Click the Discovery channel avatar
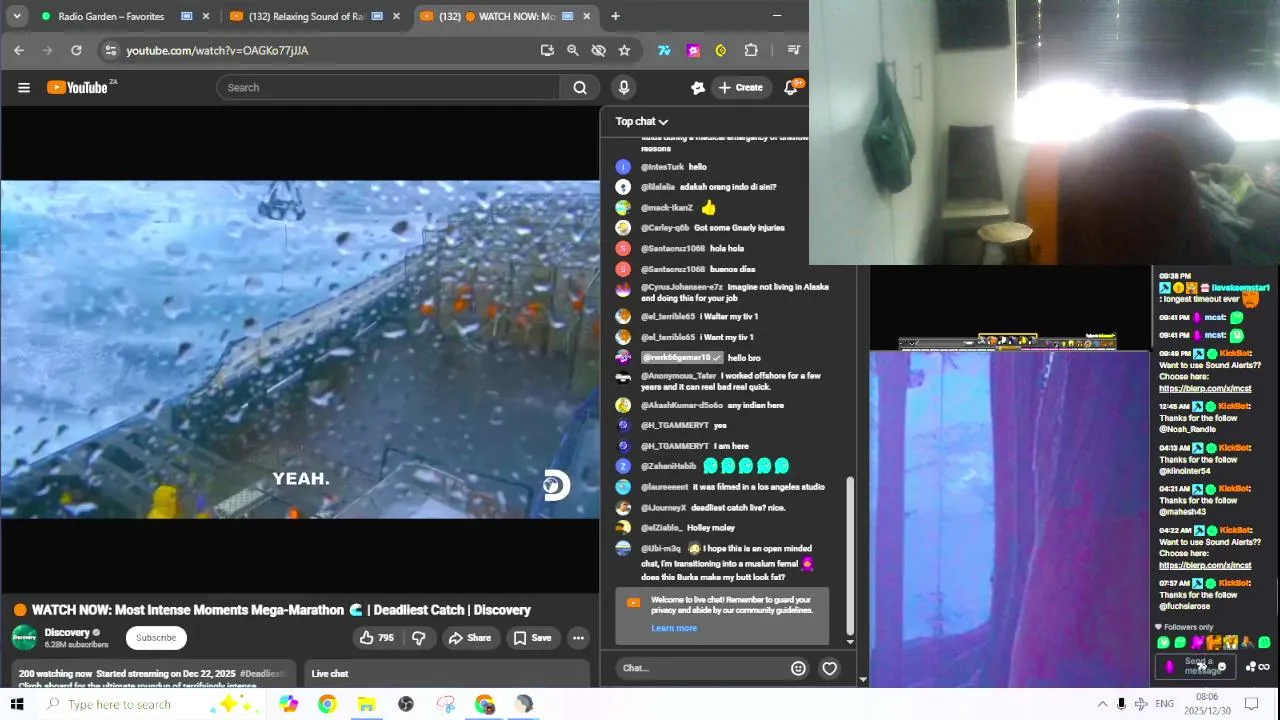Viewport: 1280px width, 720px height. (x=24, y=637)
